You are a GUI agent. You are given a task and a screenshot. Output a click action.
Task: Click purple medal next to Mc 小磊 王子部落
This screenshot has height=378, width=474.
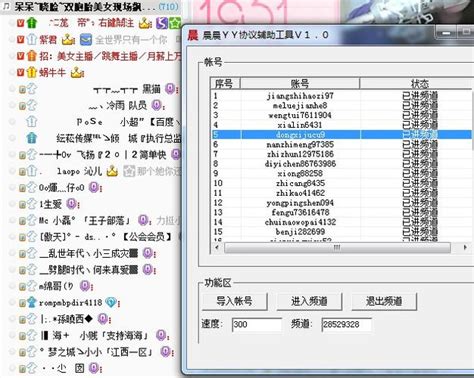[143, 220]
